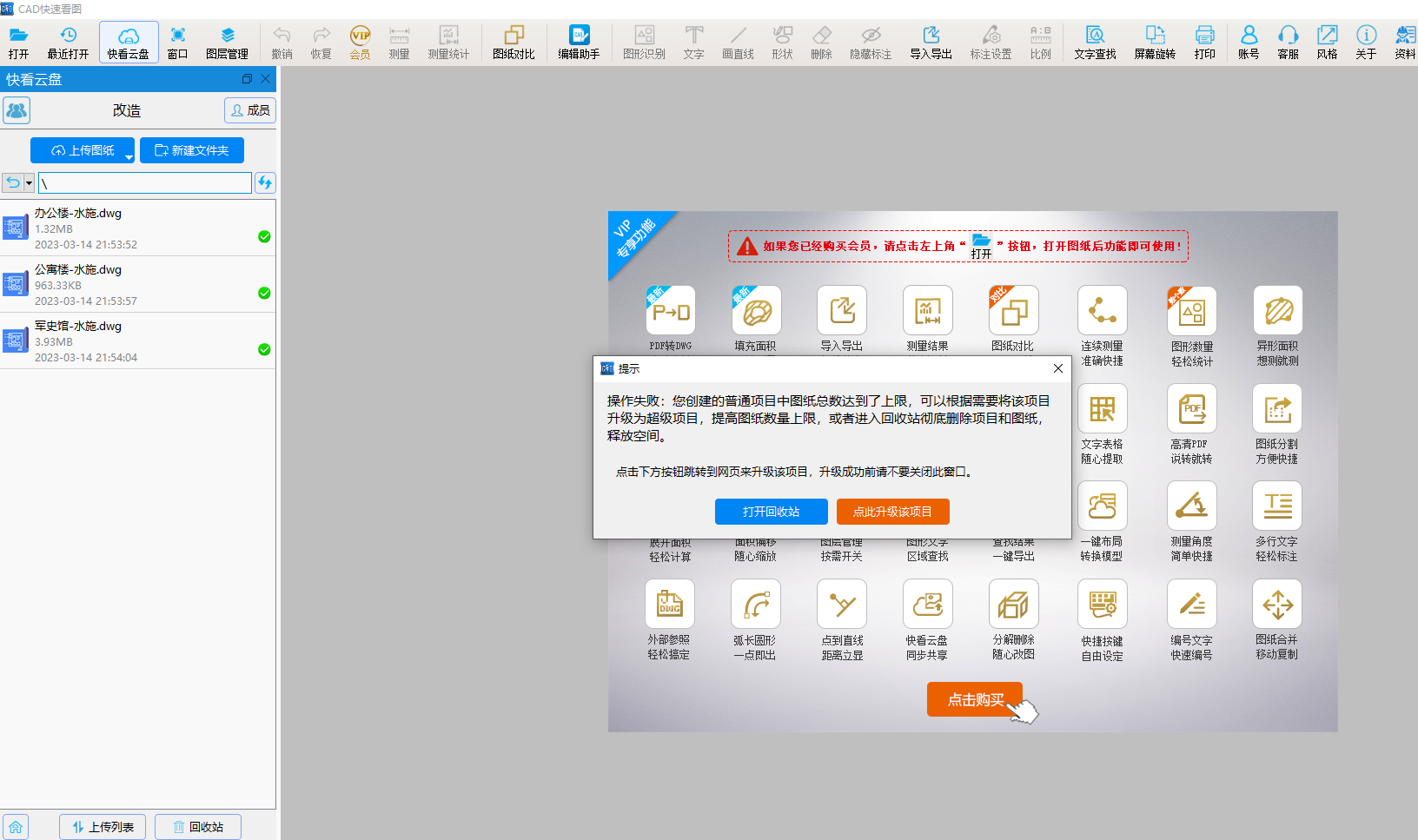Open the 图纸对比 drawing compare tool in the toolbar
The image size is (1418, 840).
pos(514,42)
